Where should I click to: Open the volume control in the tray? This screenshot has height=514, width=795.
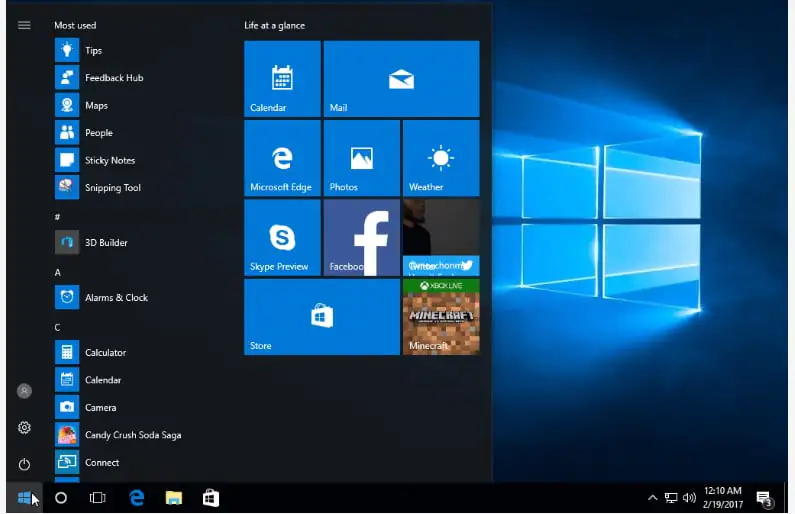click(689, 497)
